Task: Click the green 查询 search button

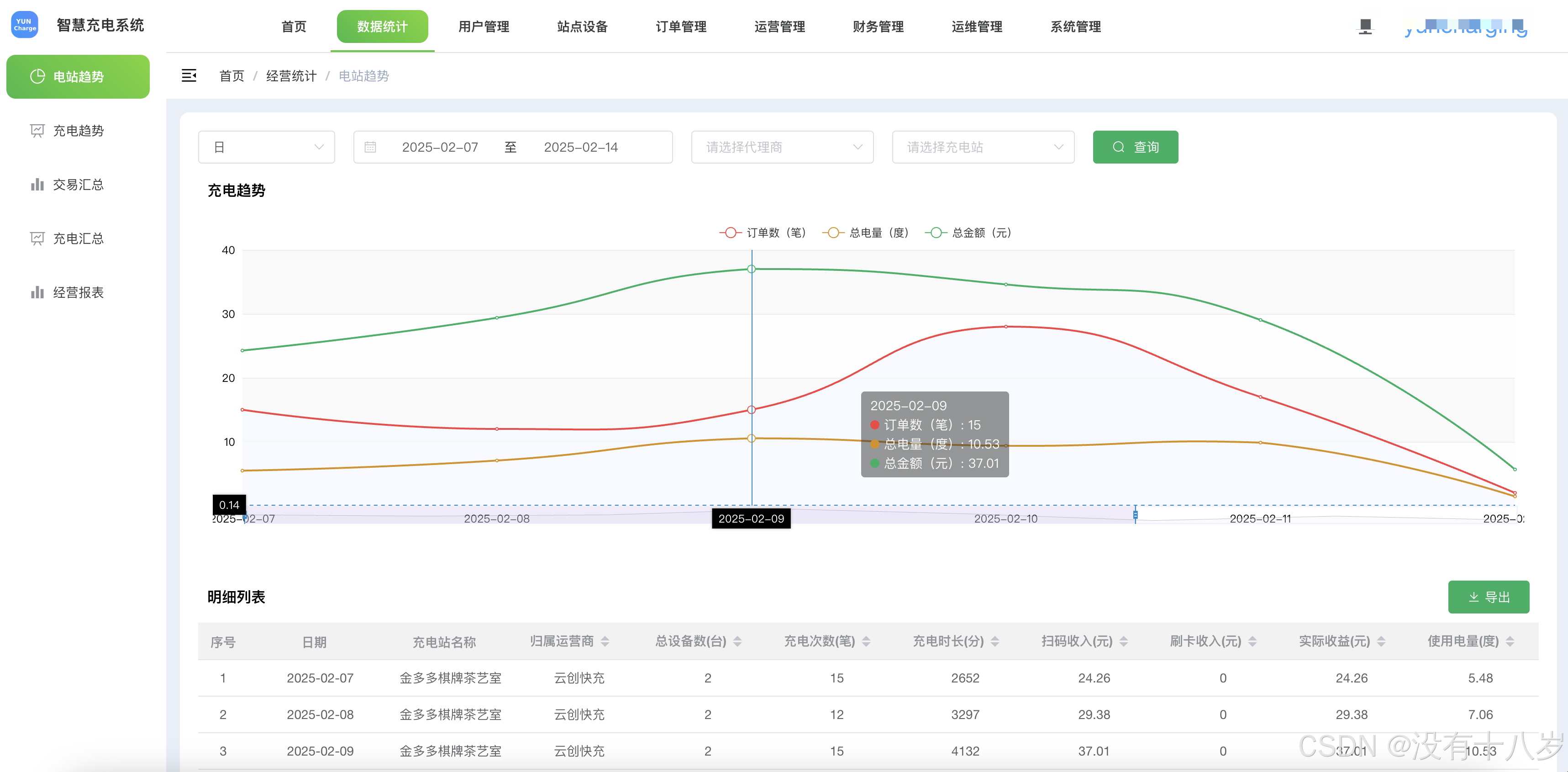Action: click(1135, 148)
